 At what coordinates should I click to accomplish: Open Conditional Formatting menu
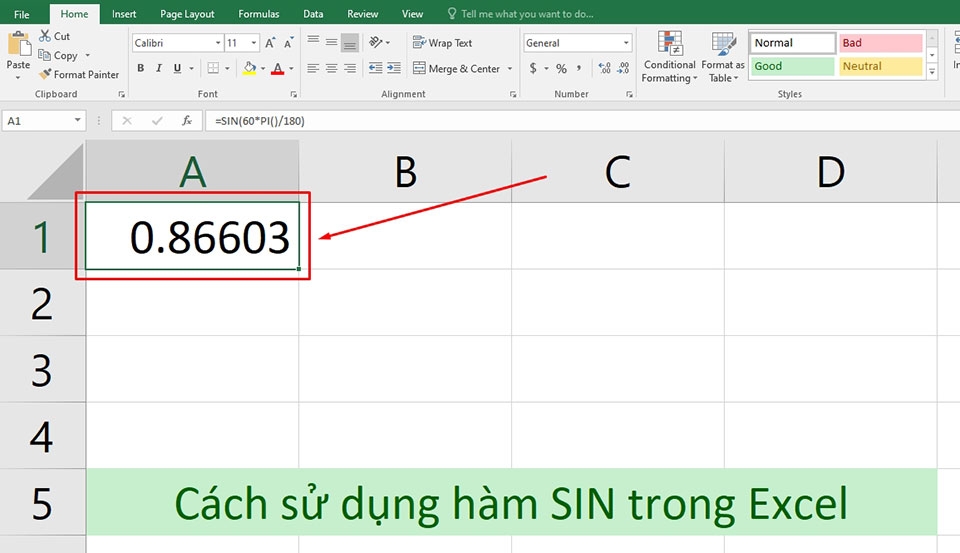pyautogui.click(x=669, y=57)
